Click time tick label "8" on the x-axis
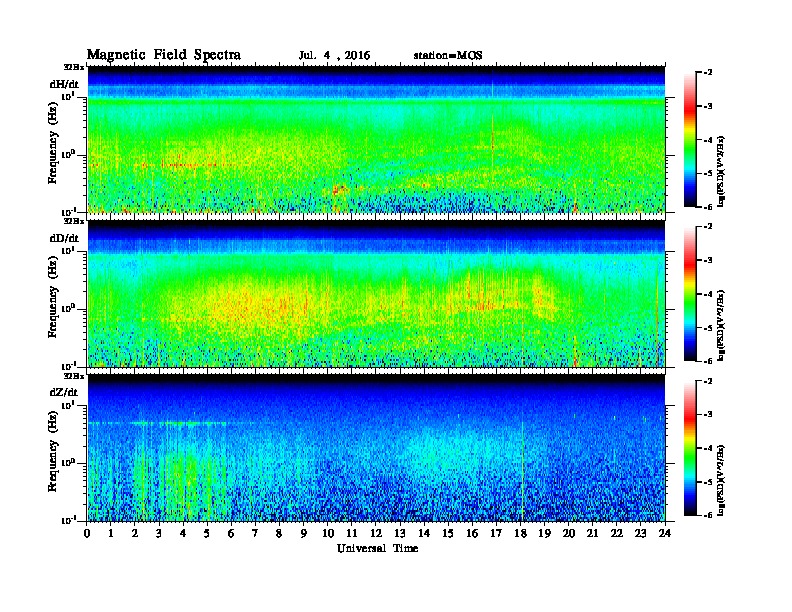Screen dimensions: 792x612 [279, 534]
